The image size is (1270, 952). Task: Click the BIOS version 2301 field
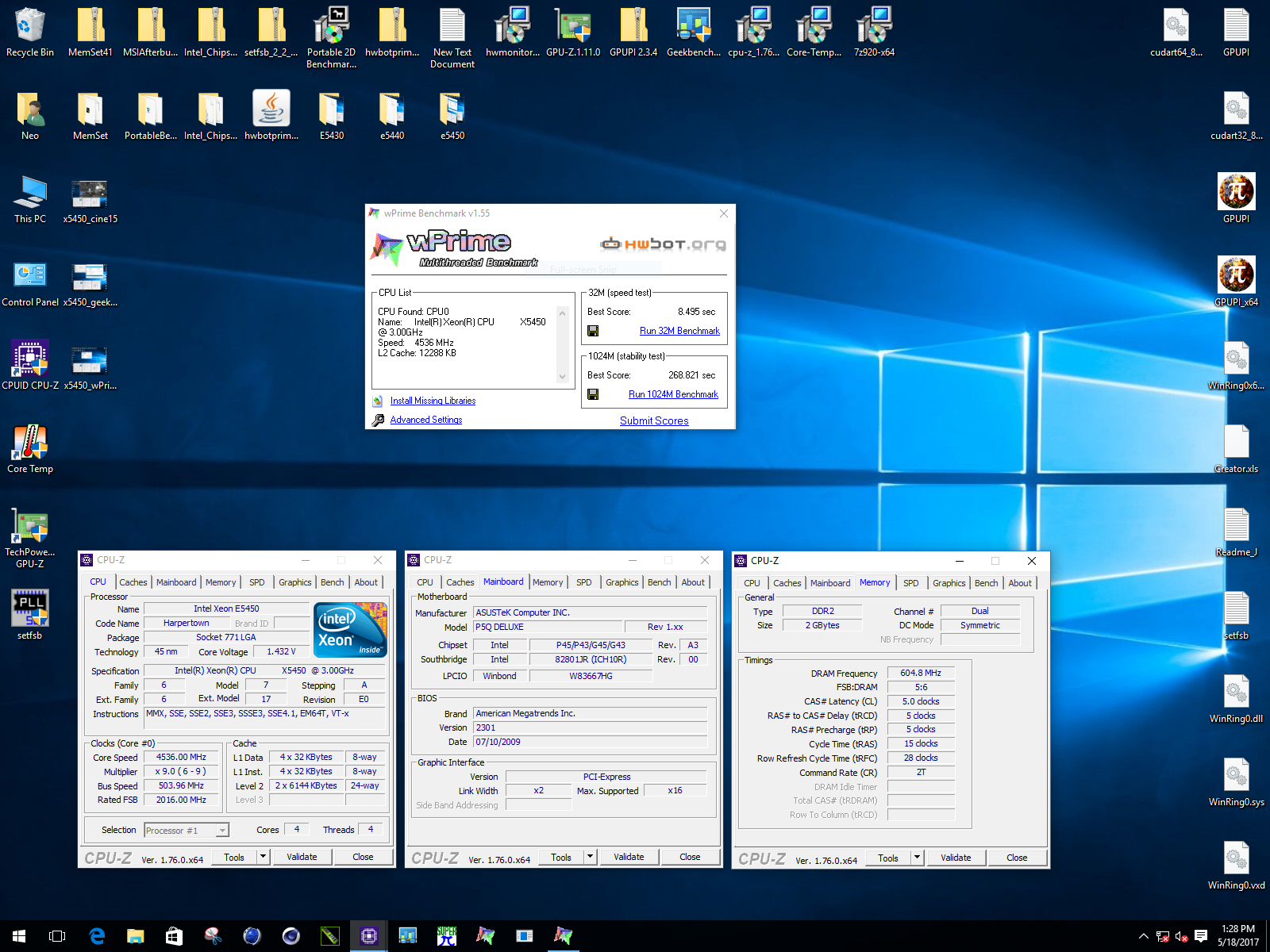(x=590, y=727)
